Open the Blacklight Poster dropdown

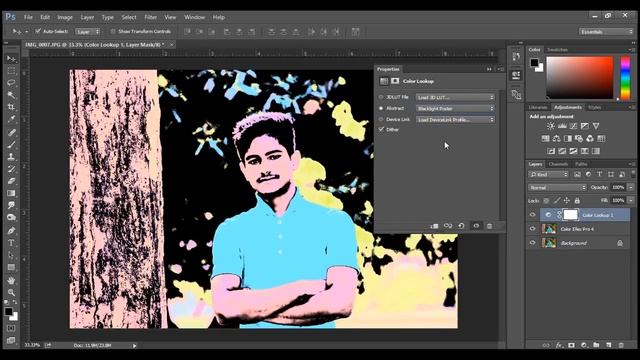click(455, 108)
